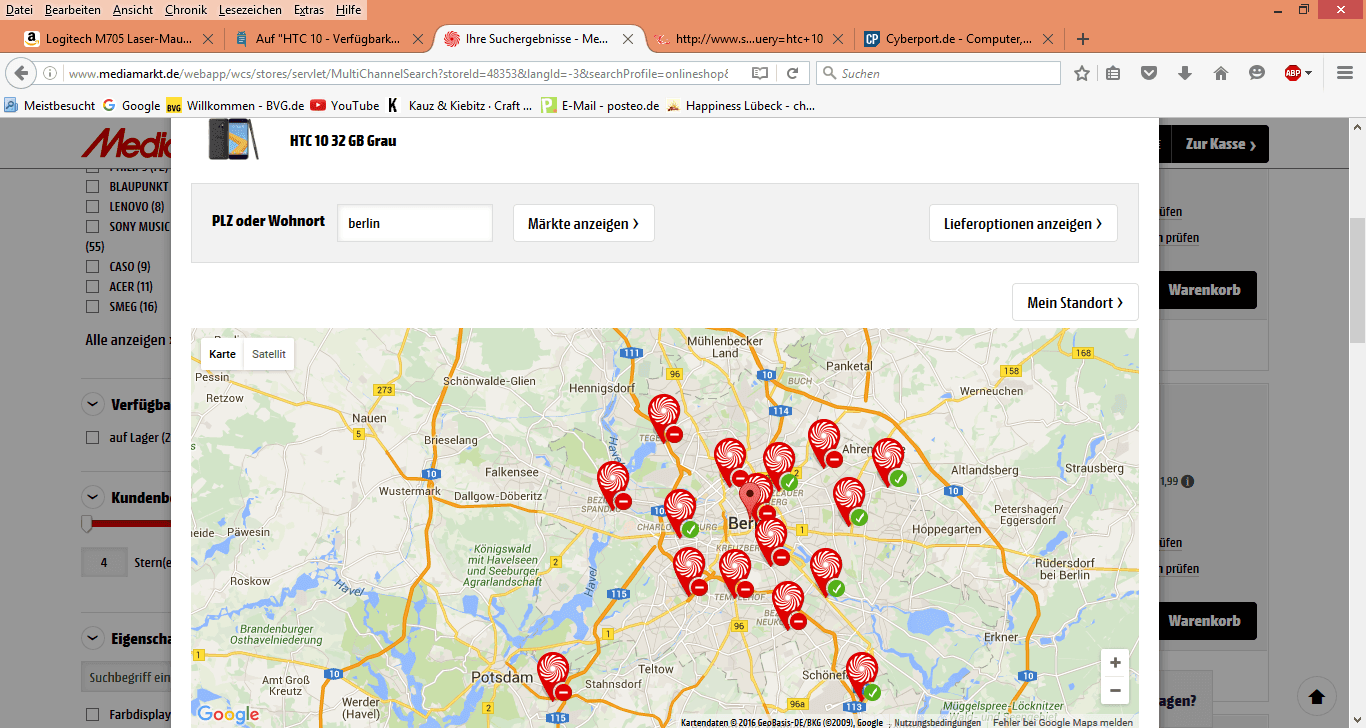Tick the CASO (9) checkbox
The image size is (1366, 728).
tap(92, 266)
